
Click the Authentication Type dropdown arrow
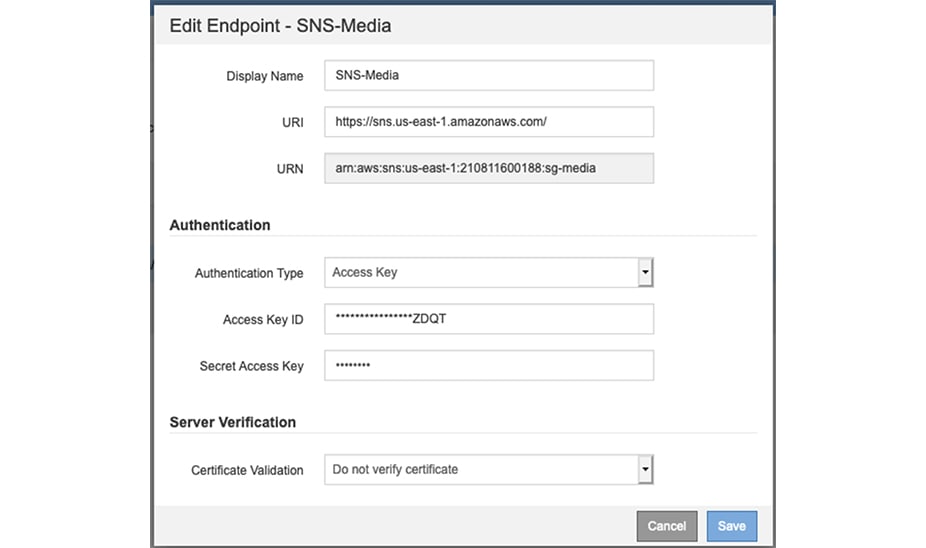pyautogui.click(x=645, y=272)
